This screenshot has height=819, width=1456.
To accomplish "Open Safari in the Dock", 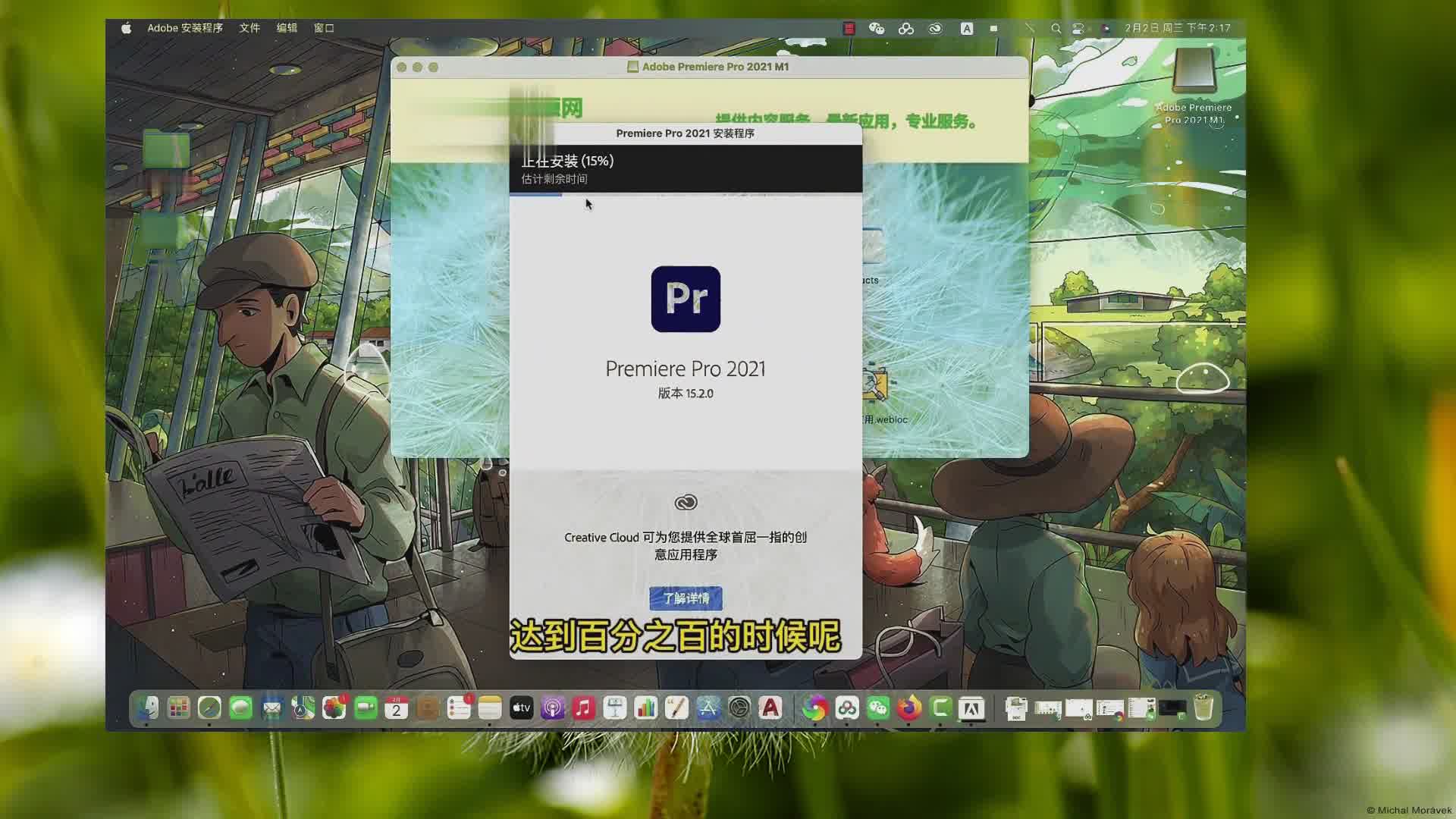I will (x=209, y=708).
